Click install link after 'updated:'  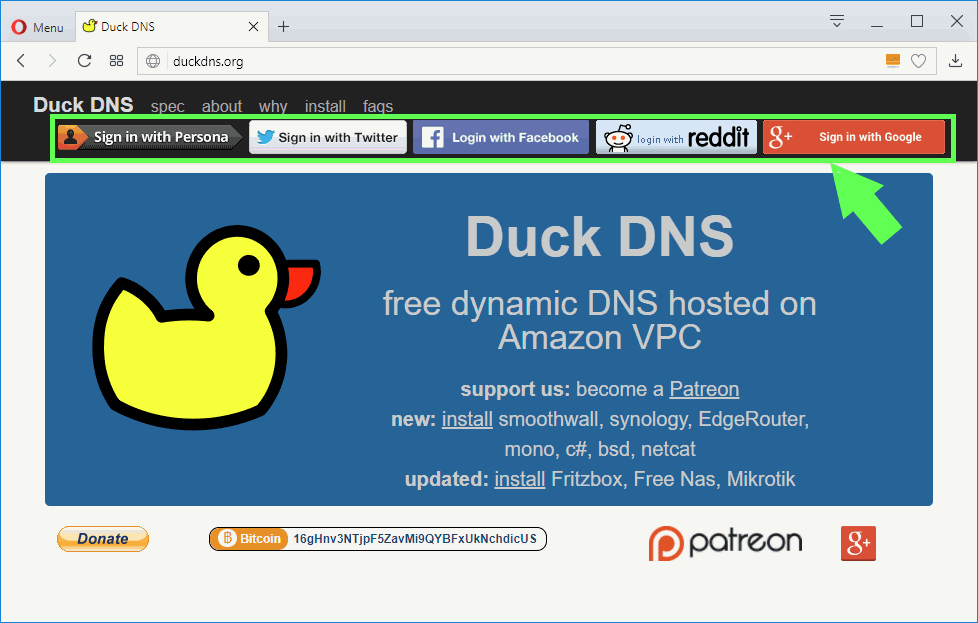tap(520, 479)
